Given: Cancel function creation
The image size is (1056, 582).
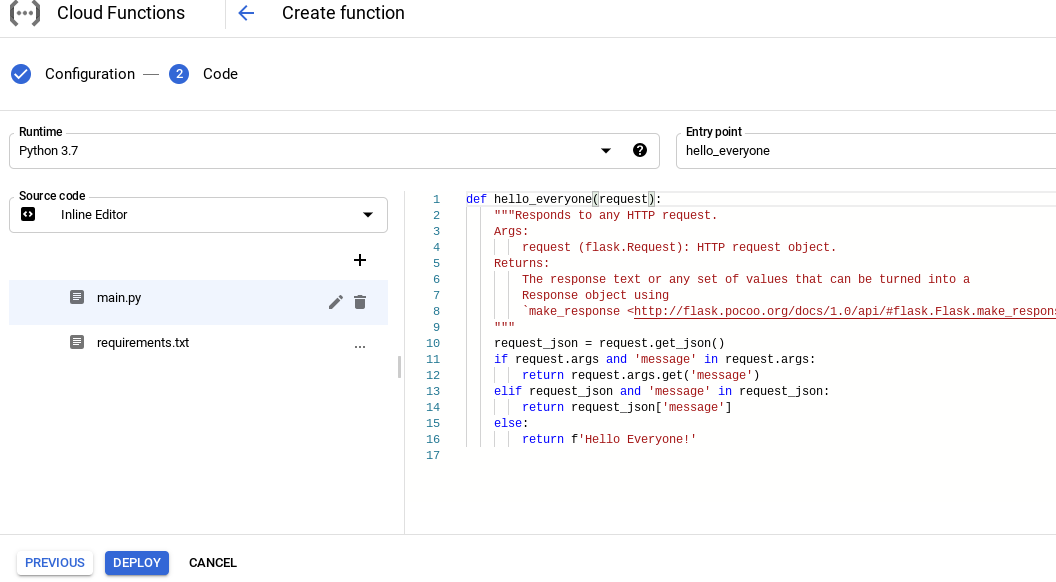Looking at the screenshot, I should 213,563.
